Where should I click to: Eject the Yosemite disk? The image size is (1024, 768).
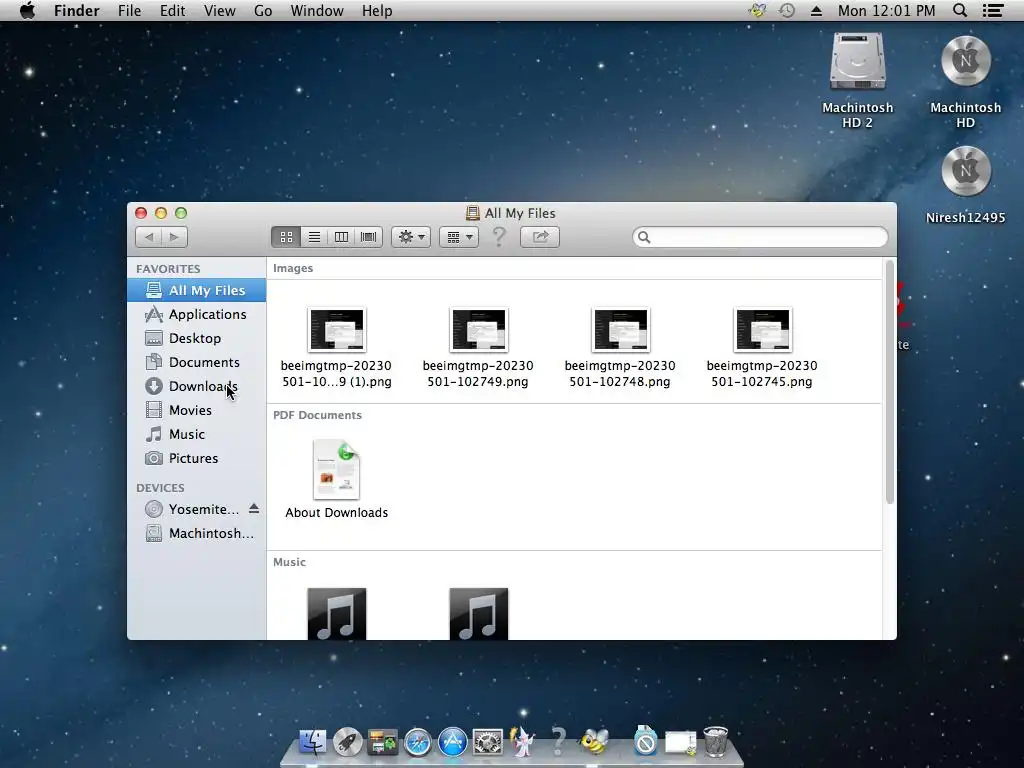pos(254,509)
